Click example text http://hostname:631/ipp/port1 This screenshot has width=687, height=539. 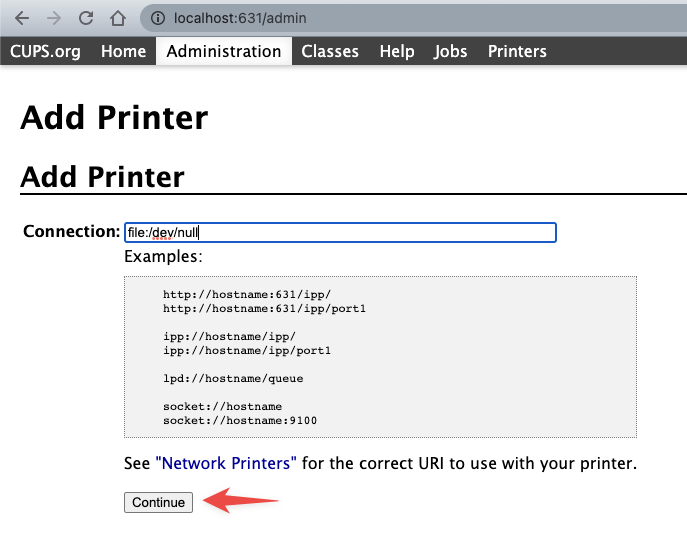click(x=265, y=309)
